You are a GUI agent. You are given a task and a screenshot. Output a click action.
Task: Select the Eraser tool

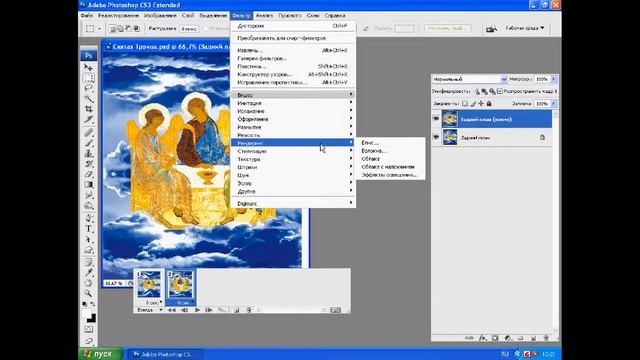(x=89, y=174)
